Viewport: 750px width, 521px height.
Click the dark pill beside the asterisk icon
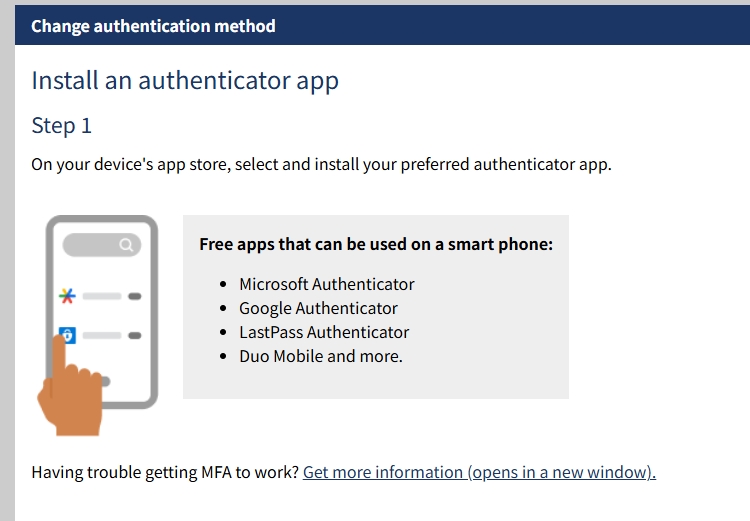coord(135,296)
